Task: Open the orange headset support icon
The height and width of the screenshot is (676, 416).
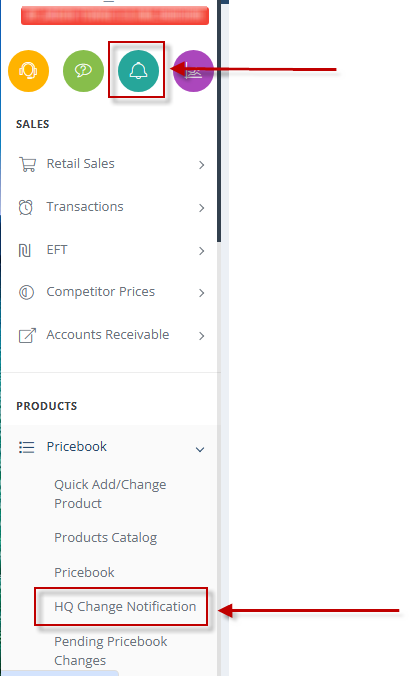Action: pos(28,71)
